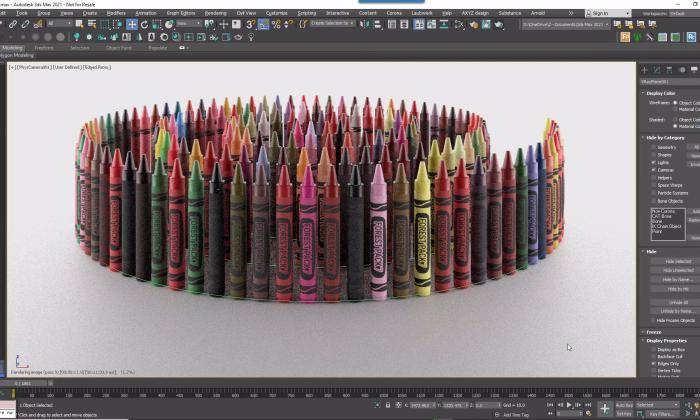Viewport: 700px width, 420px height.
Task: Uncheck the Lights hide checkbox
Action: [654, 162]
